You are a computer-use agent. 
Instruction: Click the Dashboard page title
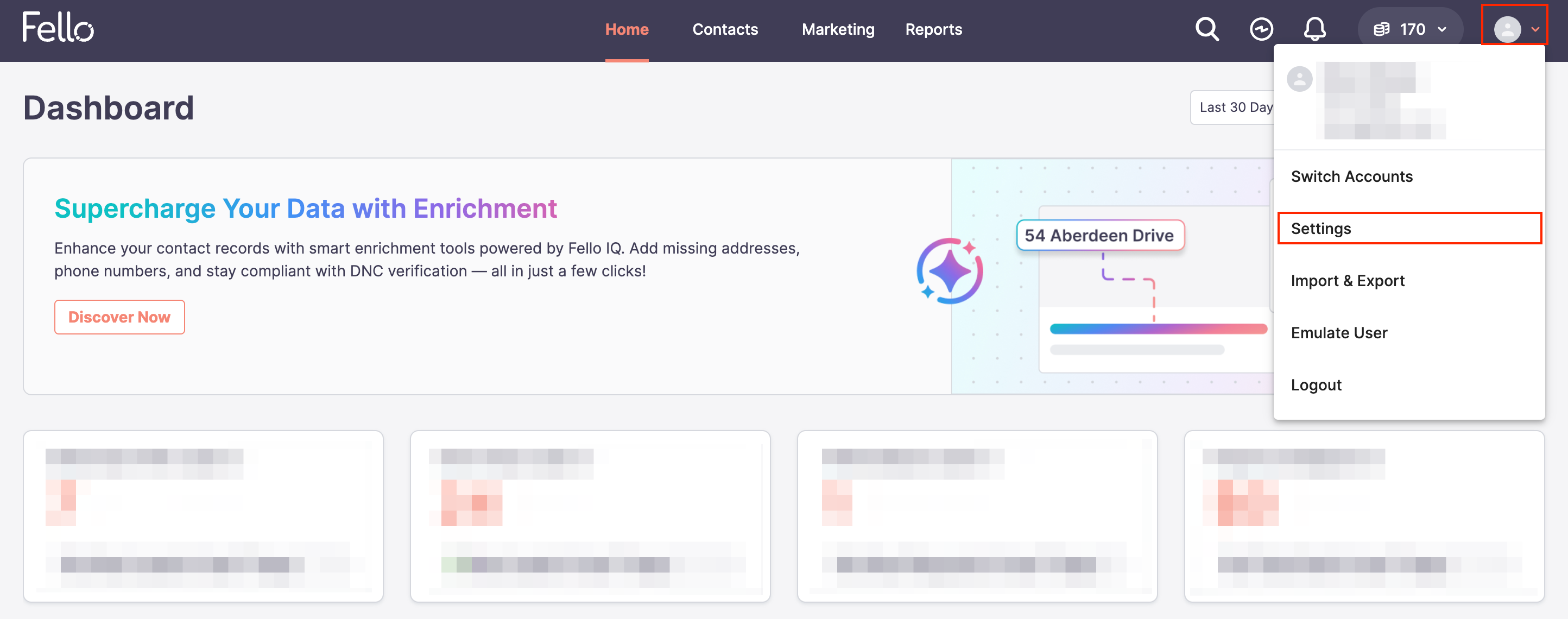pos(109,108)
